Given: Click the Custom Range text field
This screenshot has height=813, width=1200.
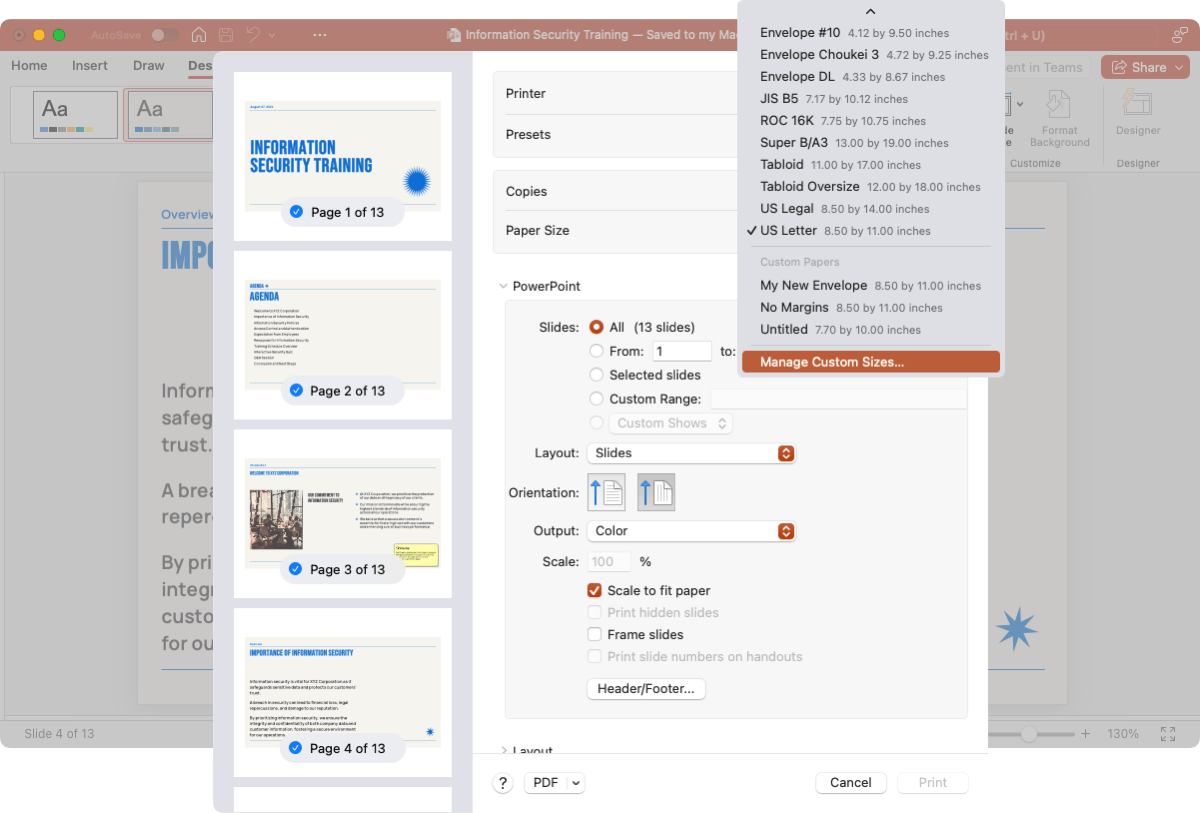Looking at the screenshot, I should [x=838, y=399].
